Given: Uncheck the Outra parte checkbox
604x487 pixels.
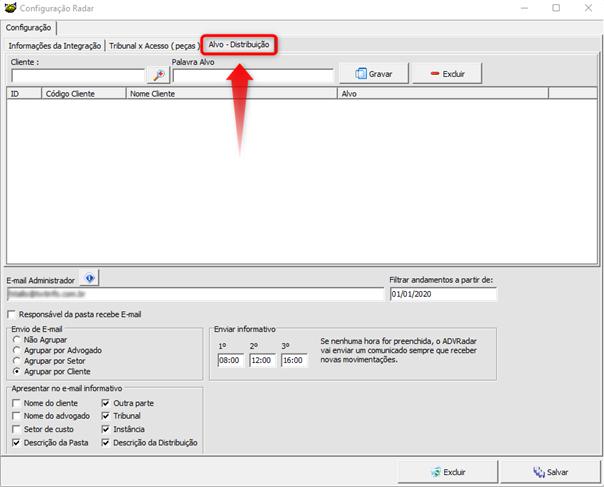Looking at the screenshot, I should 106,403.
